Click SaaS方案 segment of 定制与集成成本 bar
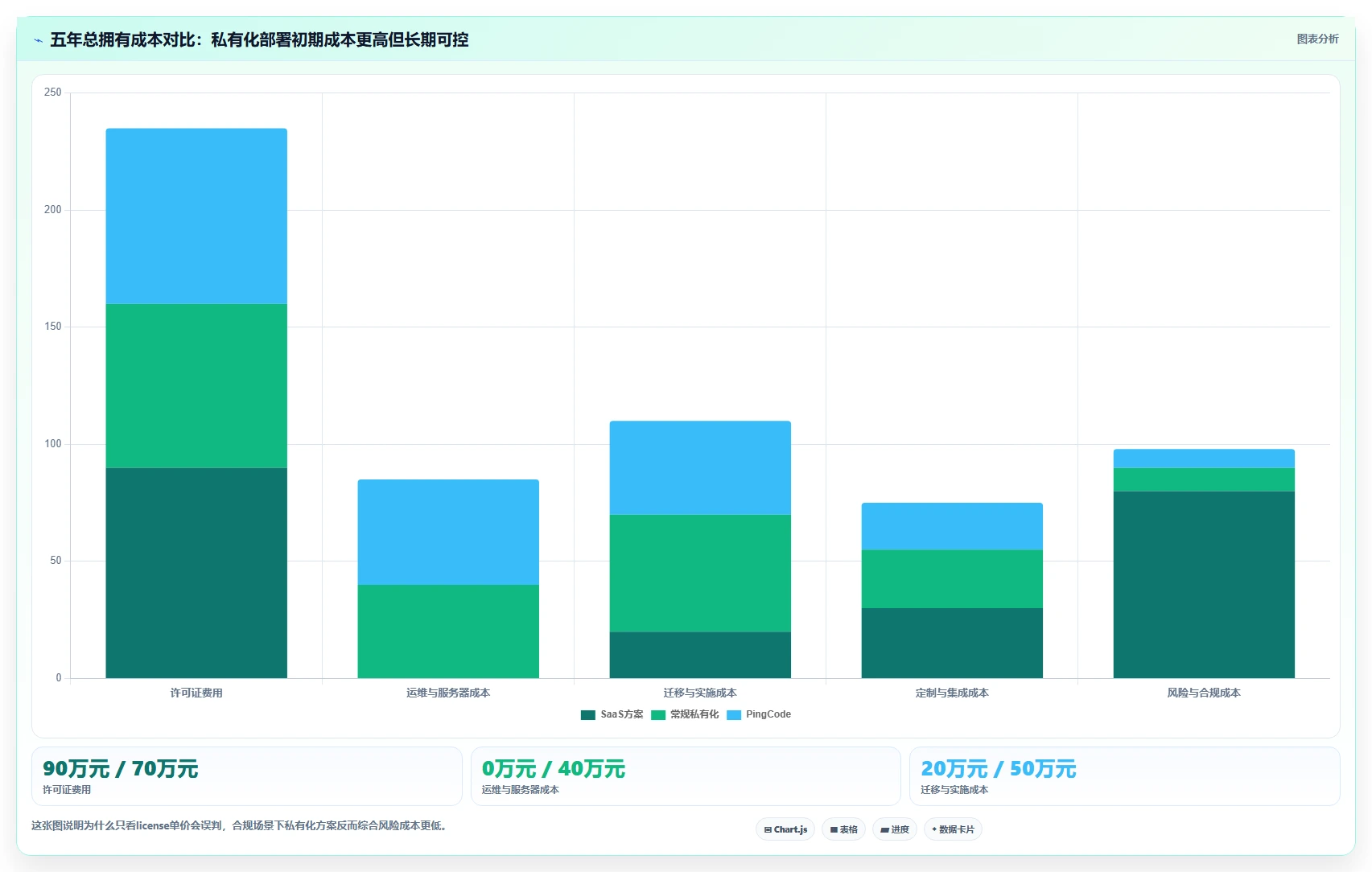 click(952, 643)
